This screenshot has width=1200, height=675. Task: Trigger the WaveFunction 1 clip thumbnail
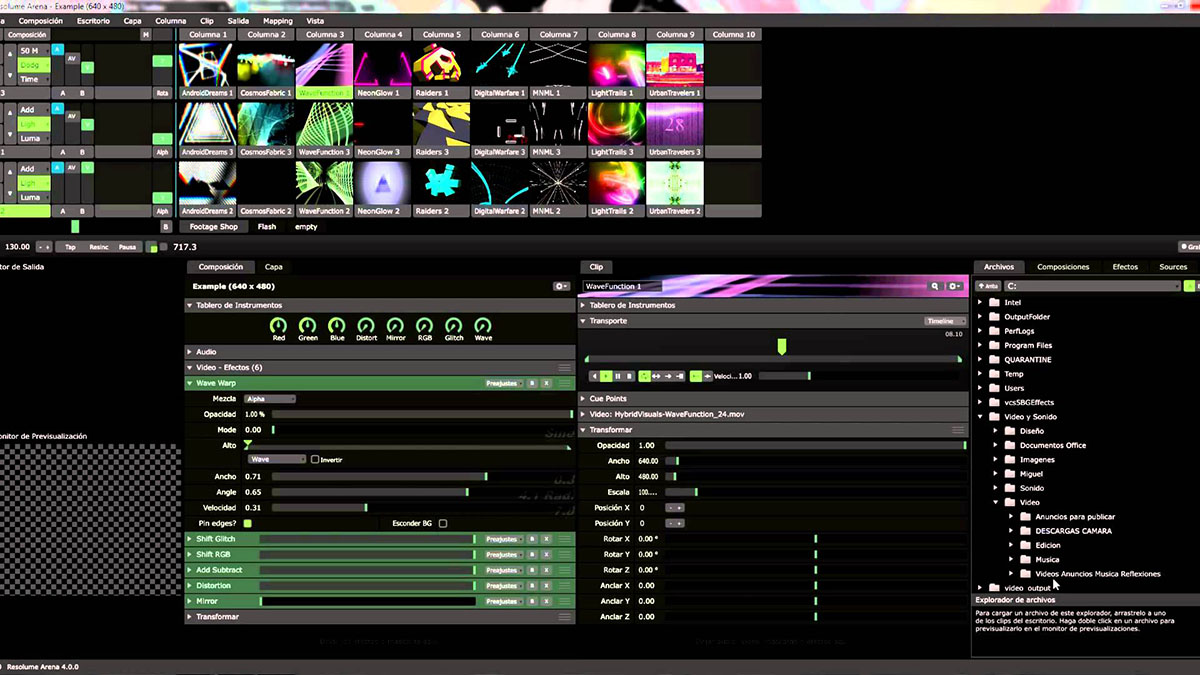324,67
